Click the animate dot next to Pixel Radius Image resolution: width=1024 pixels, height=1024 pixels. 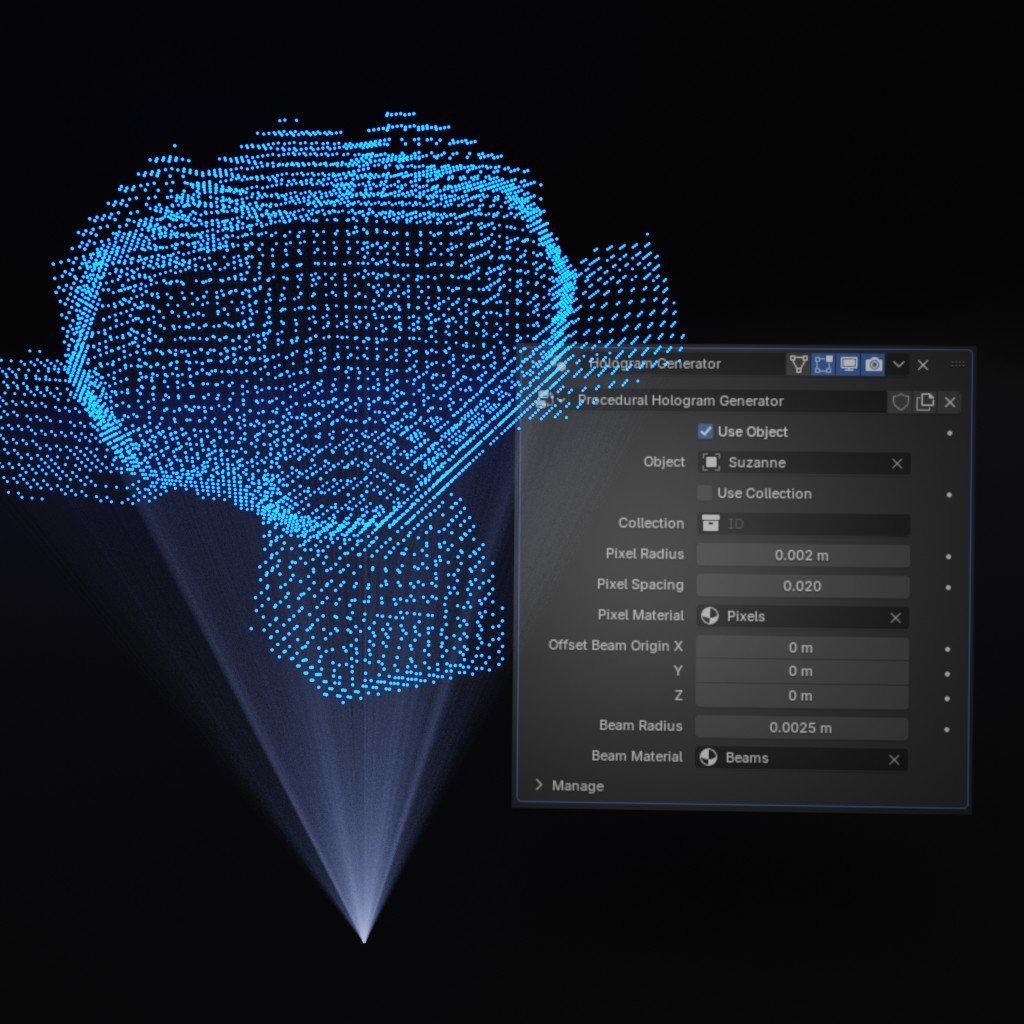coord(946,556)
